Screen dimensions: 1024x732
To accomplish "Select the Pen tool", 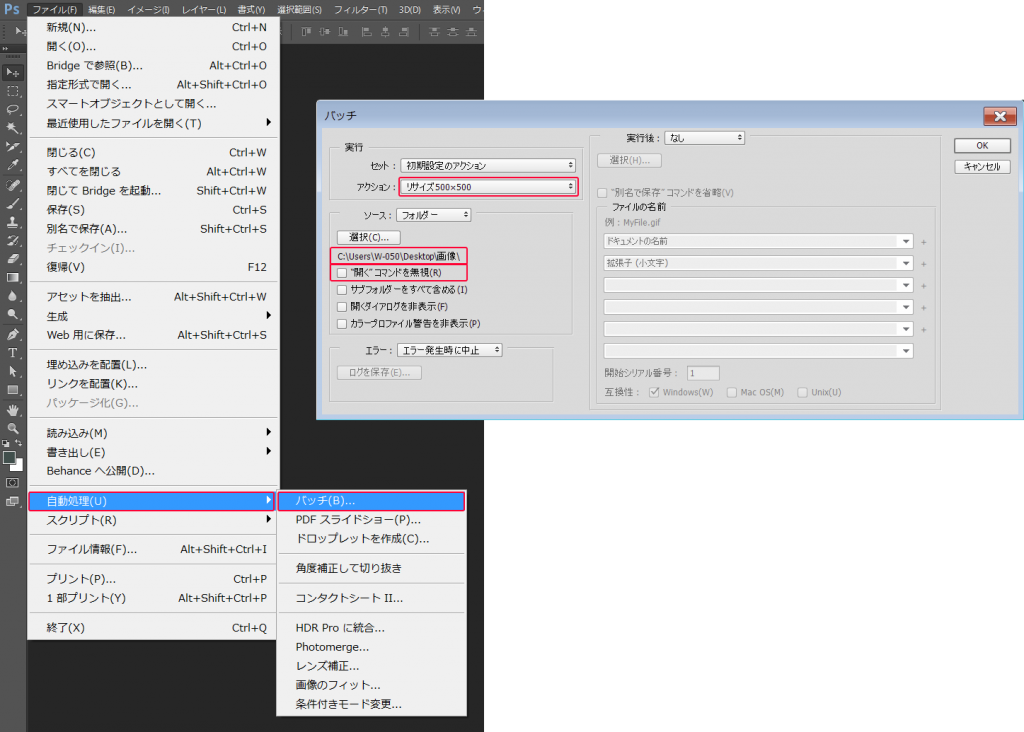I will (12, 334).
